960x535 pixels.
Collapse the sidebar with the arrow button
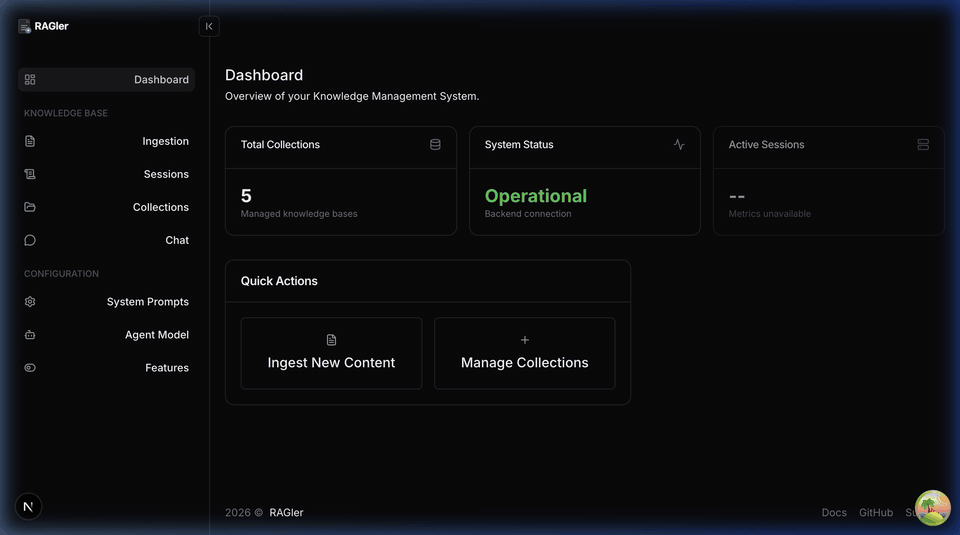click(209, 26)
